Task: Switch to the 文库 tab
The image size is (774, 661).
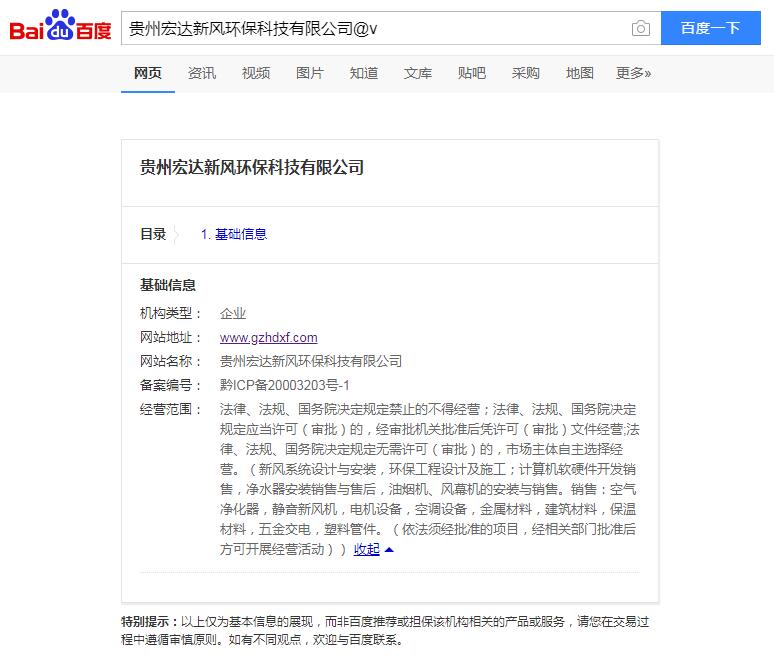Action: point(418,73)
